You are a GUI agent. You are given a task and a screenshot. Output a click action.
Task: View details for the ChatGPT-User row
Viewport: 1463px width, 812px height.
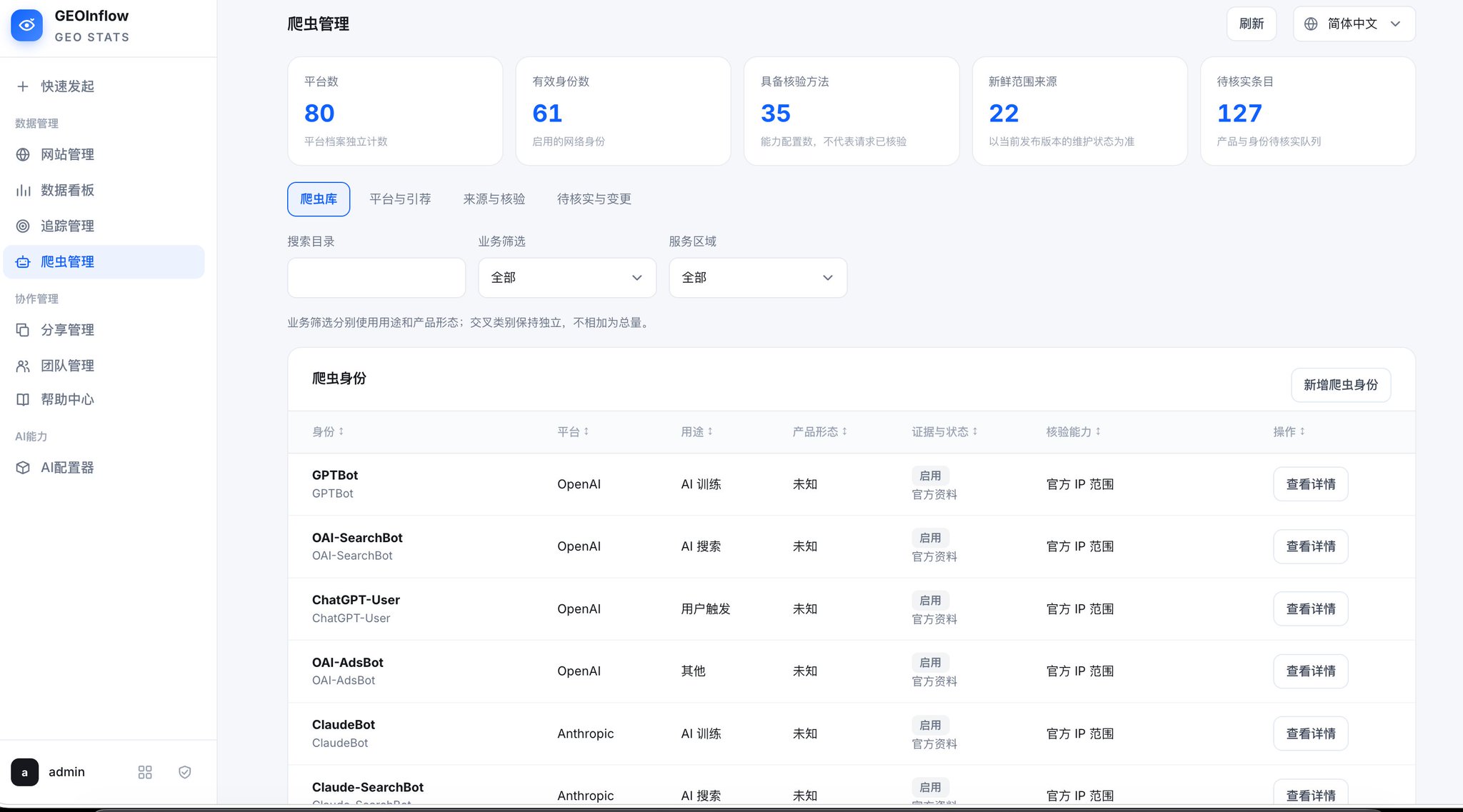[x=1311, y=609]
